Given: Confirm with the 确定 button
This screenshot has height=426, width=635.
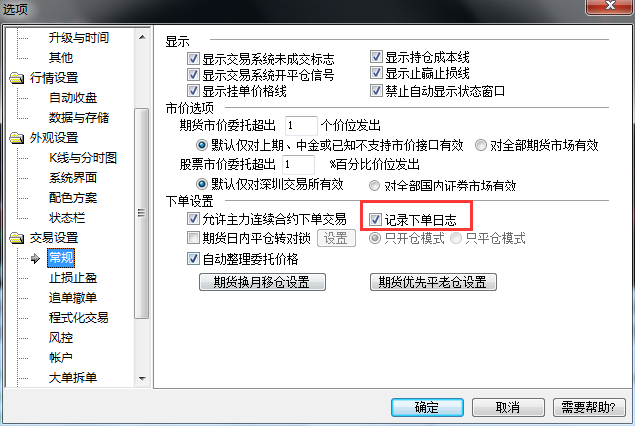Looking at the screenshot, I should click(427, 407).
